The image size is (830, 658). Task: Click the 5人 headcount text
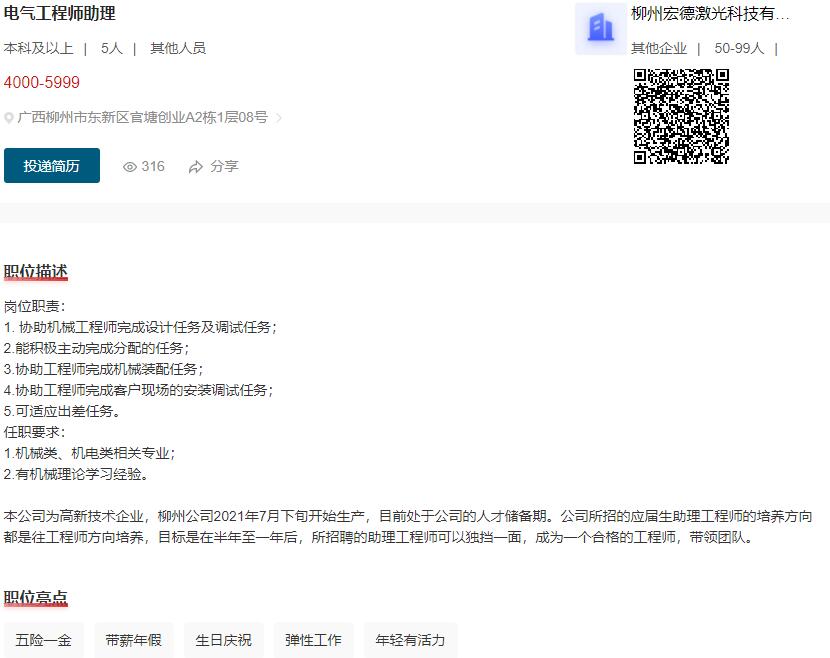[112, 48]
